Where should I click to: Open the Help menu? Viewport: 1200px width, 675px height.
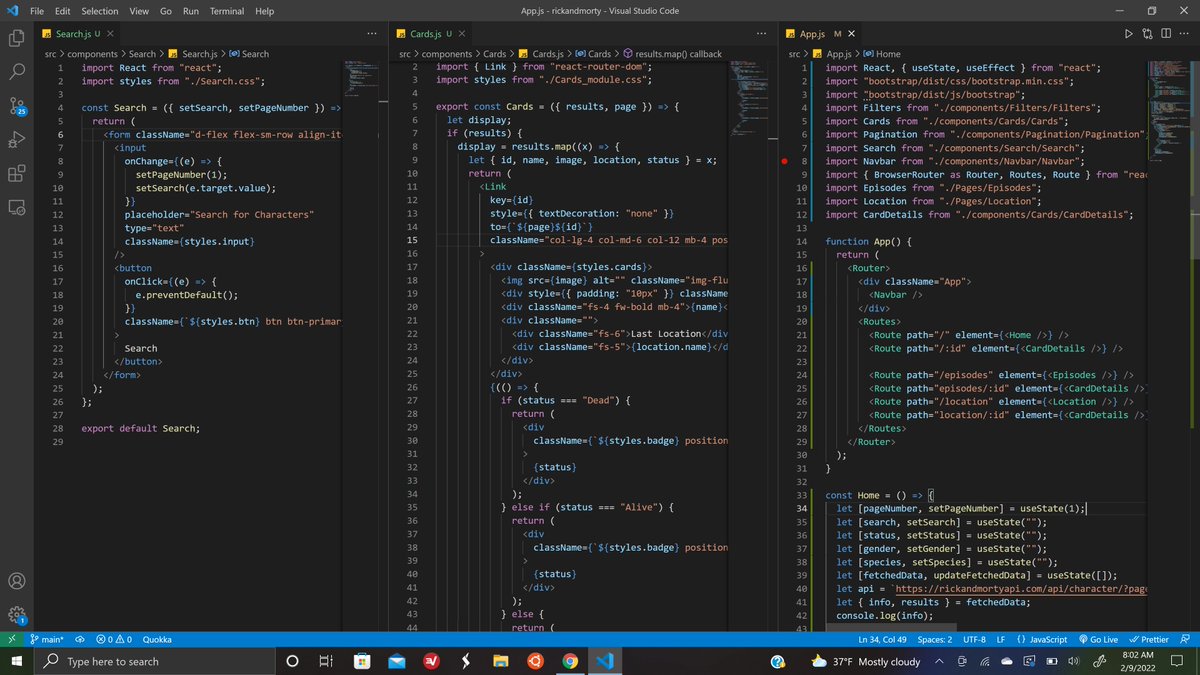[x=264, y=10]
